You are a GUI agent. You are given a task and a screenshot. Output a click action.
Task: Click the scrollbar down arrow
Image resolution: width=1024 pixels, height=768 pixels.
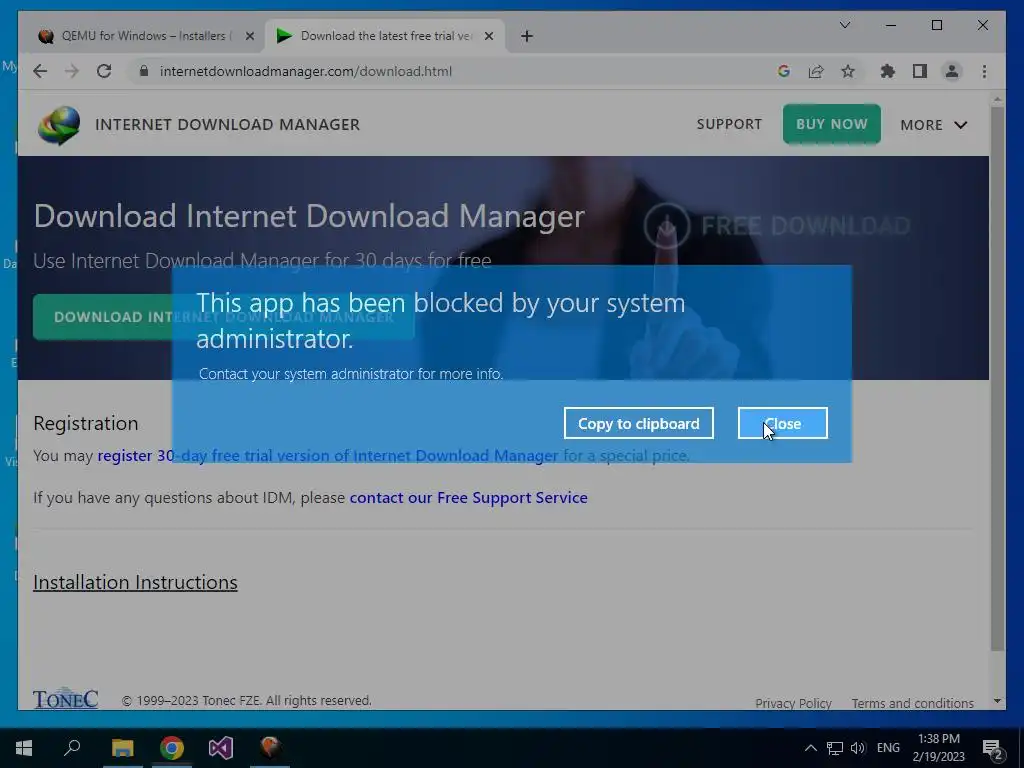pos(997,701)
